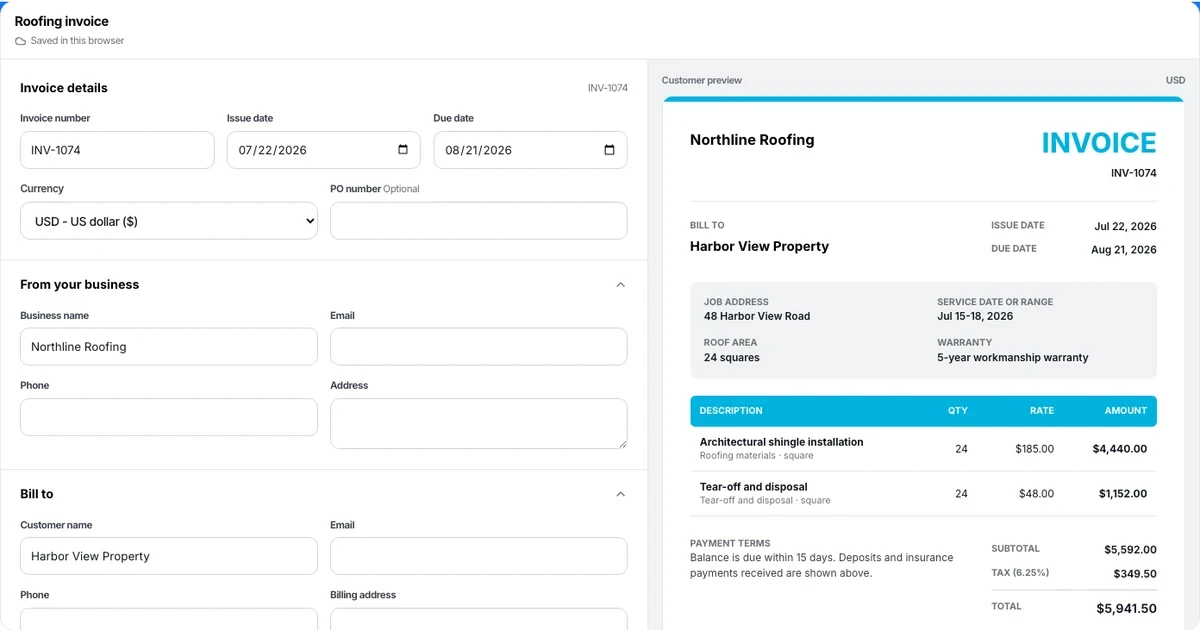The image size is (1200, 630).
Task: Click the $5,592.00 subtotal value
Action: point(1130,550)
